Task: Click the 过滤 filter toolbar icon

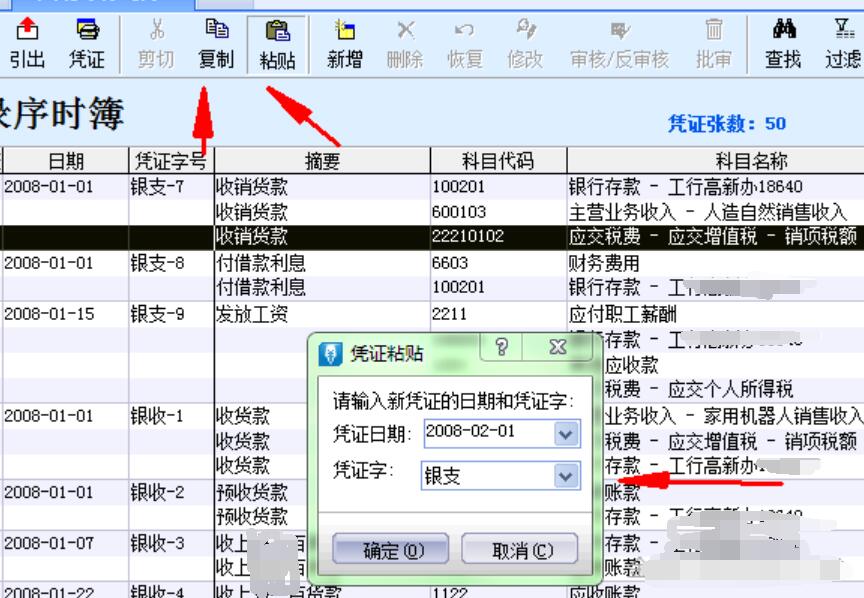Action: click(842, 44)
